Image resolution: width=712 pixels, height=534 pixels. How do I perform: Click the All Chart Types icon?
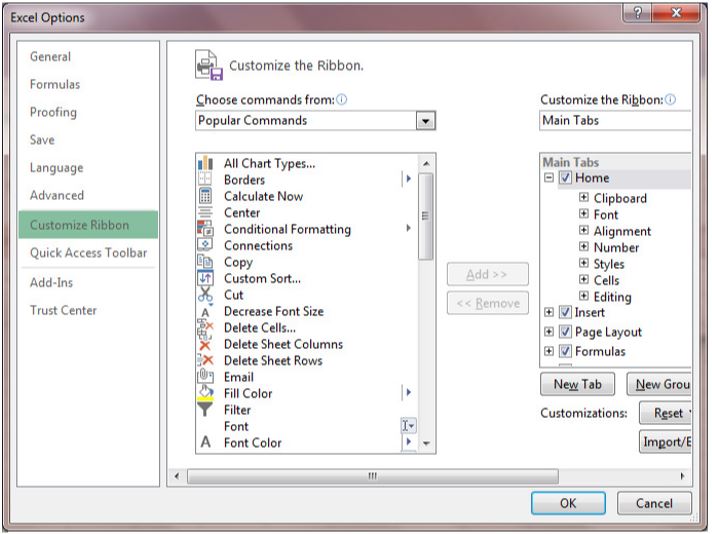[205, 163]
